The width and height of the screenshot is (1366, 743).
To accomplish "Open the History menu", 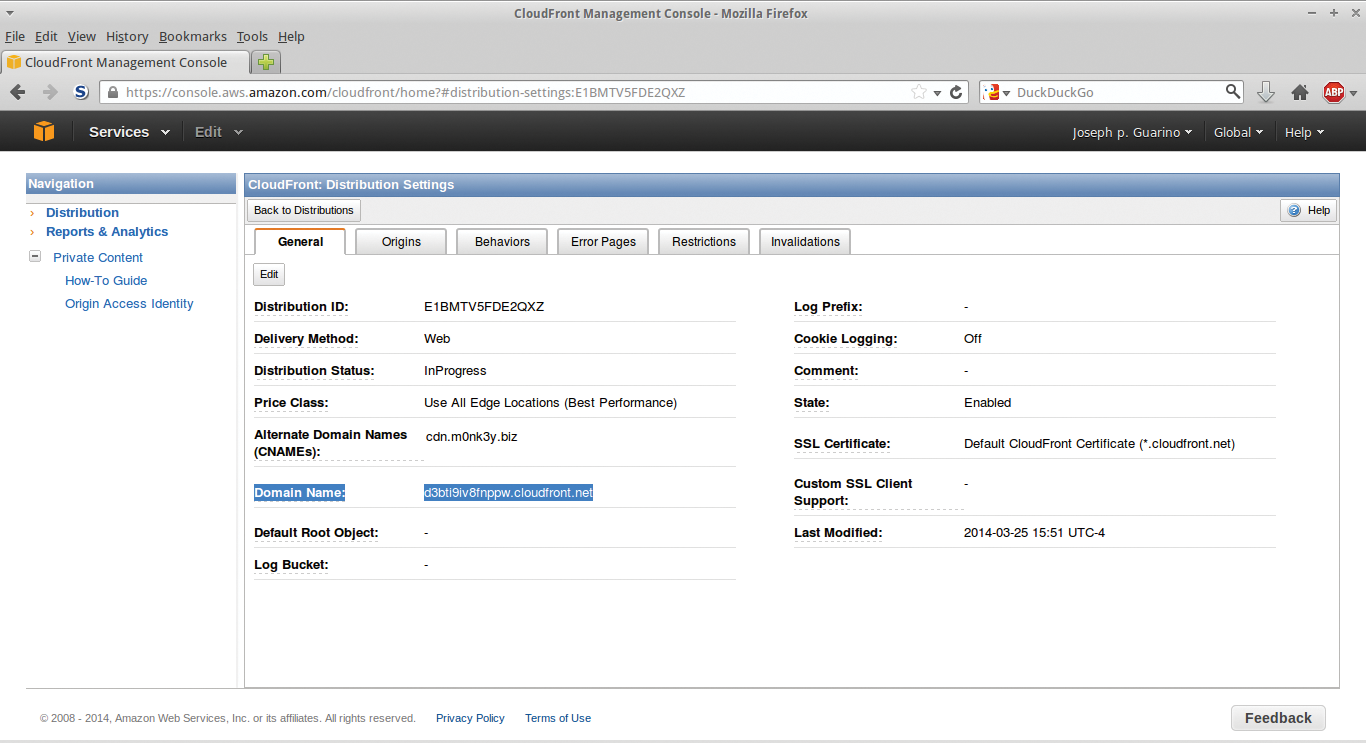I will (127, 36).
